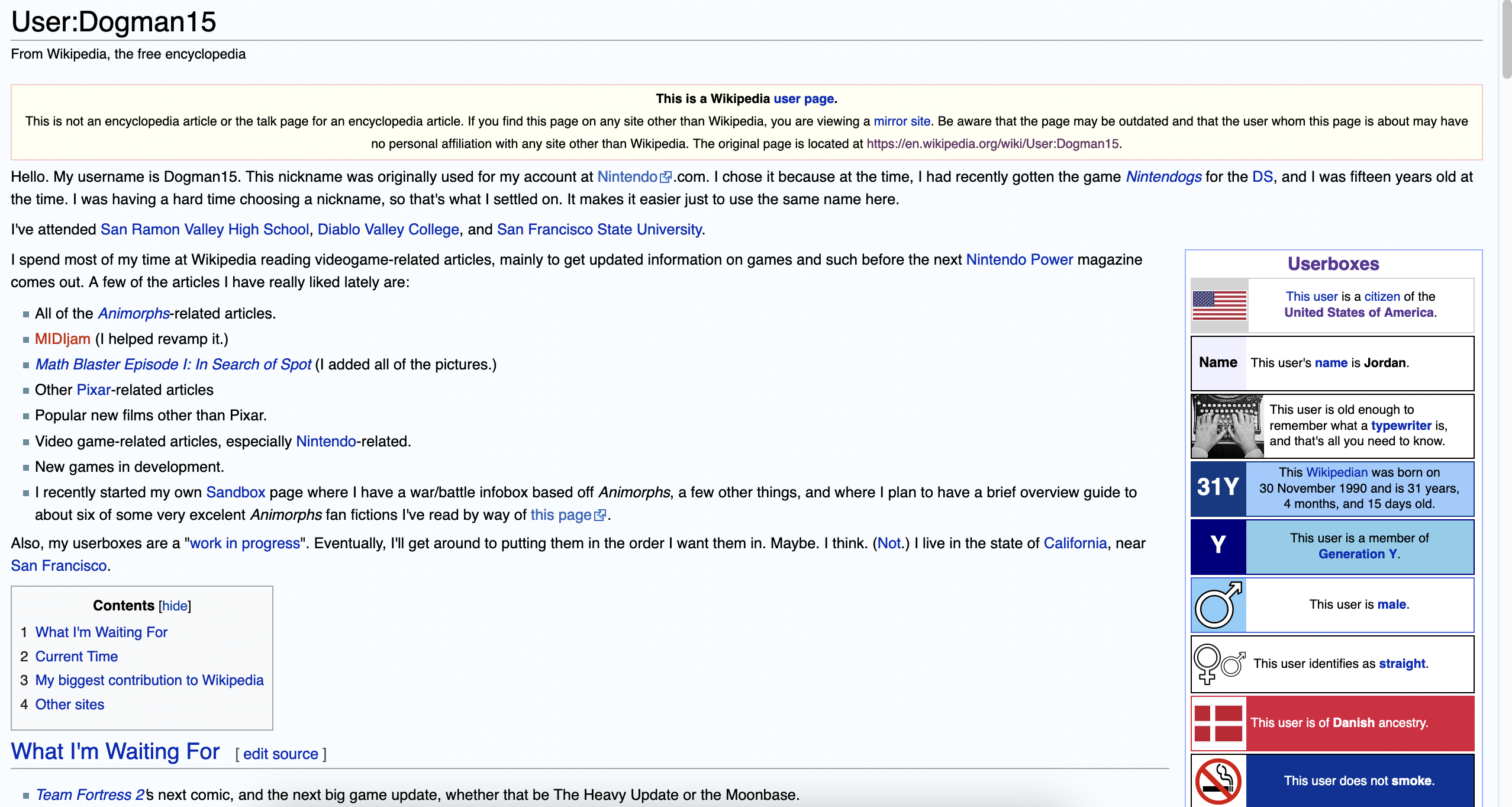This screenshot has height=807, width=1512.
Task: Click the Generation Y letter badge
Action: click(x=1218, y=546)
